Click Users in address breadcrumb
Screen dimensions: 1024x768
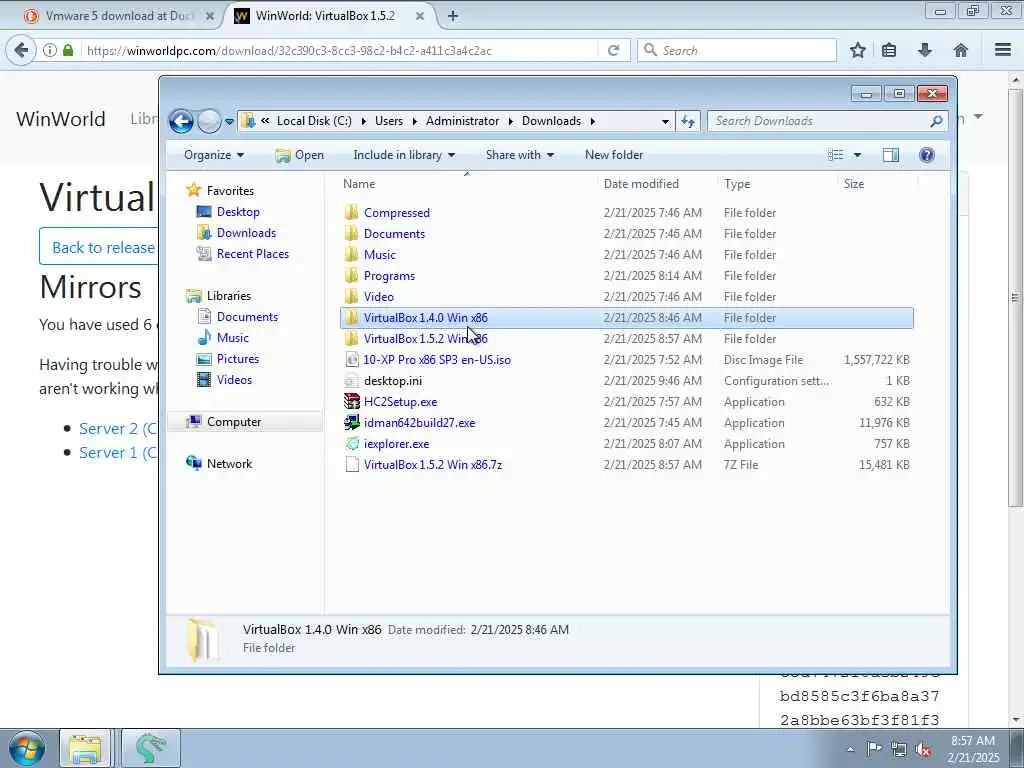(389, 121)
